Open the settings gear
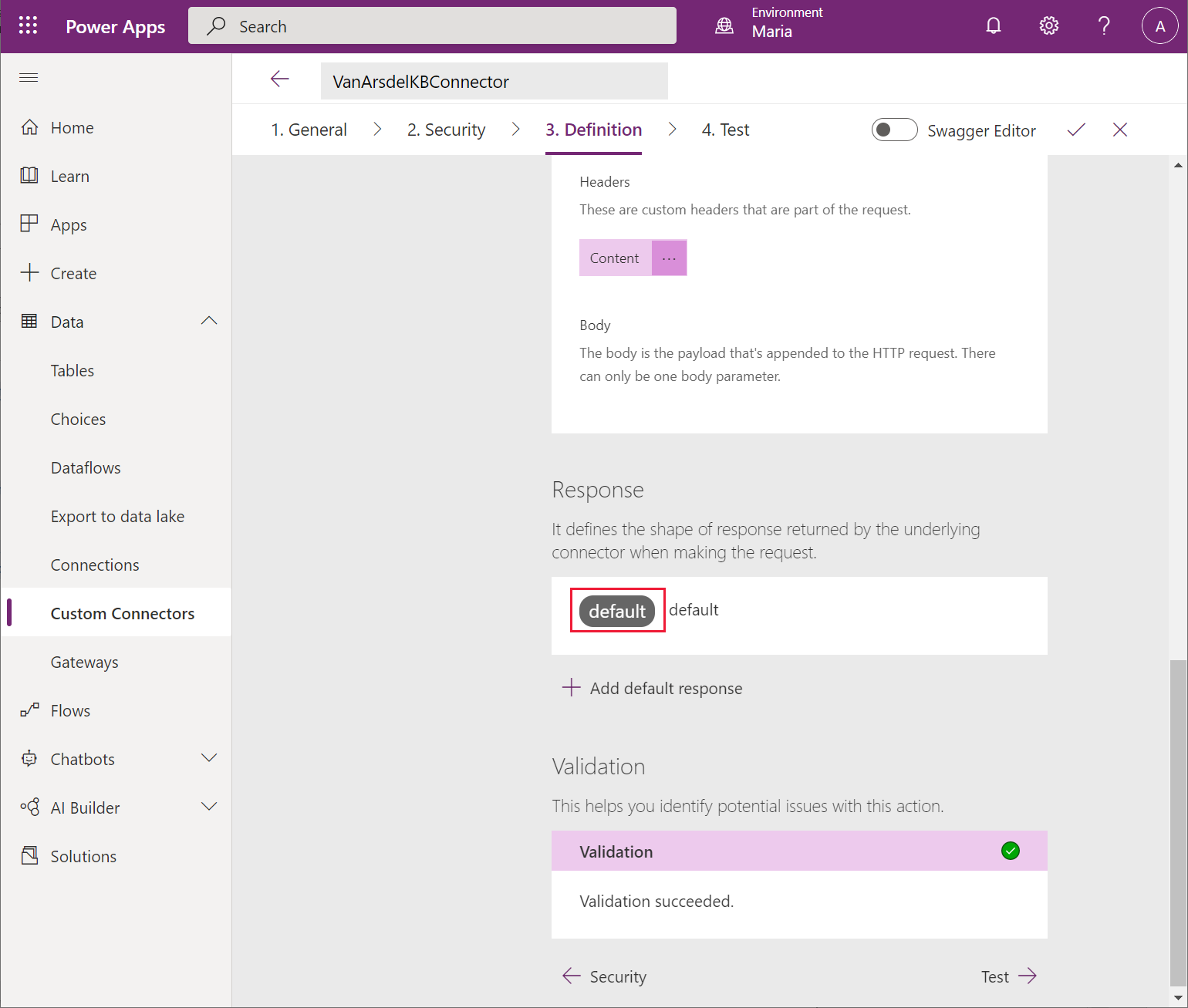Image resolution: width=1188 pixels, height=1008 pixels. pyautogui.click(x=1049, y=25)
